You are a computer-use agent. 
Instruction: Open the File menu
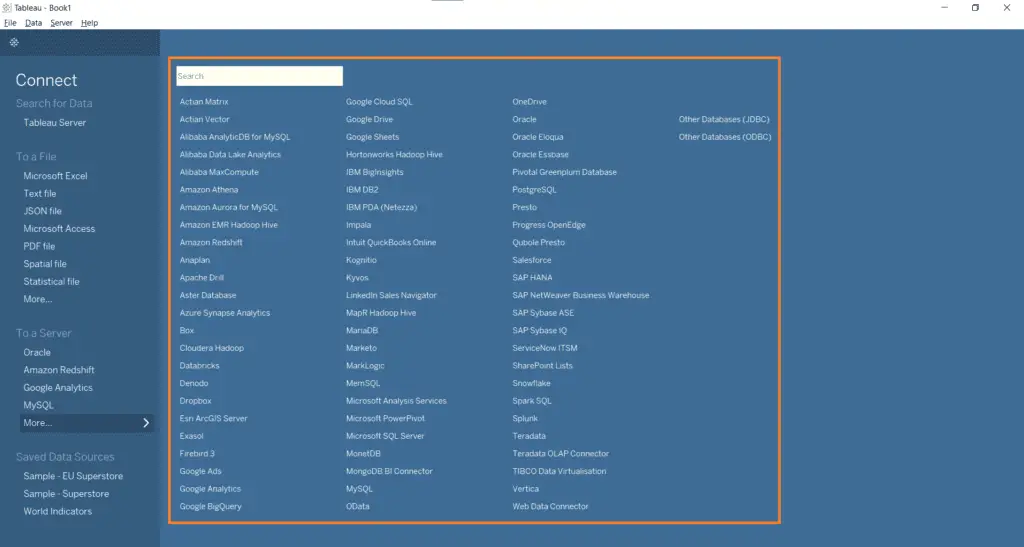[10, 23]
